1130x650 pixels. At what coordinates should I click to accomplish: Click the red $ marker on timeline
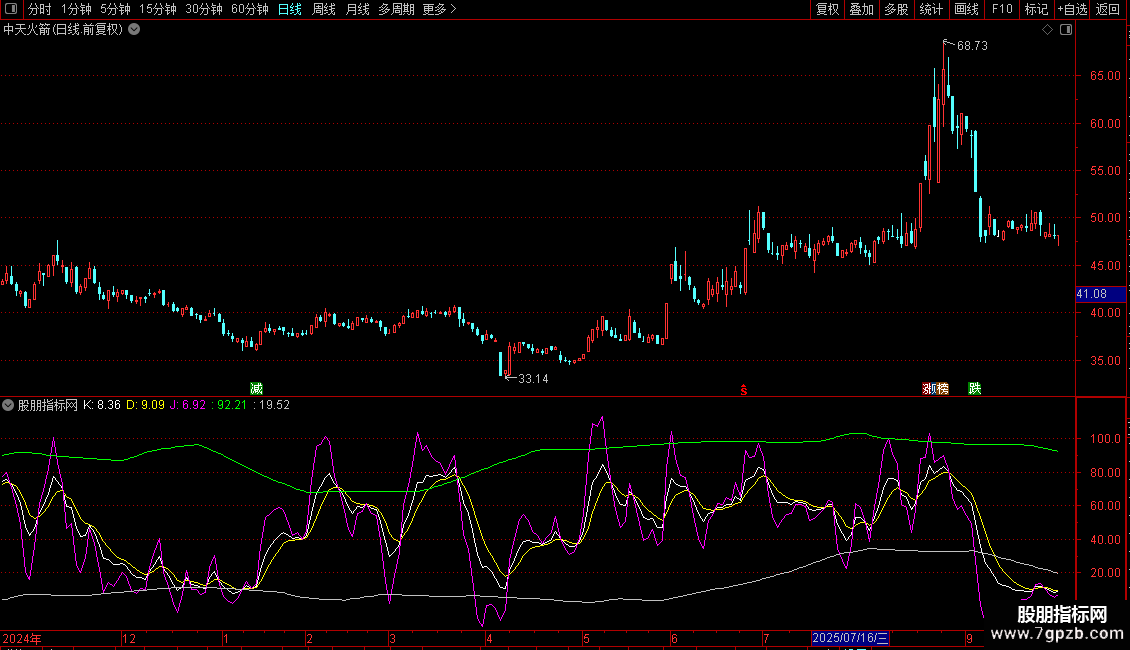(x=743, y=389)
